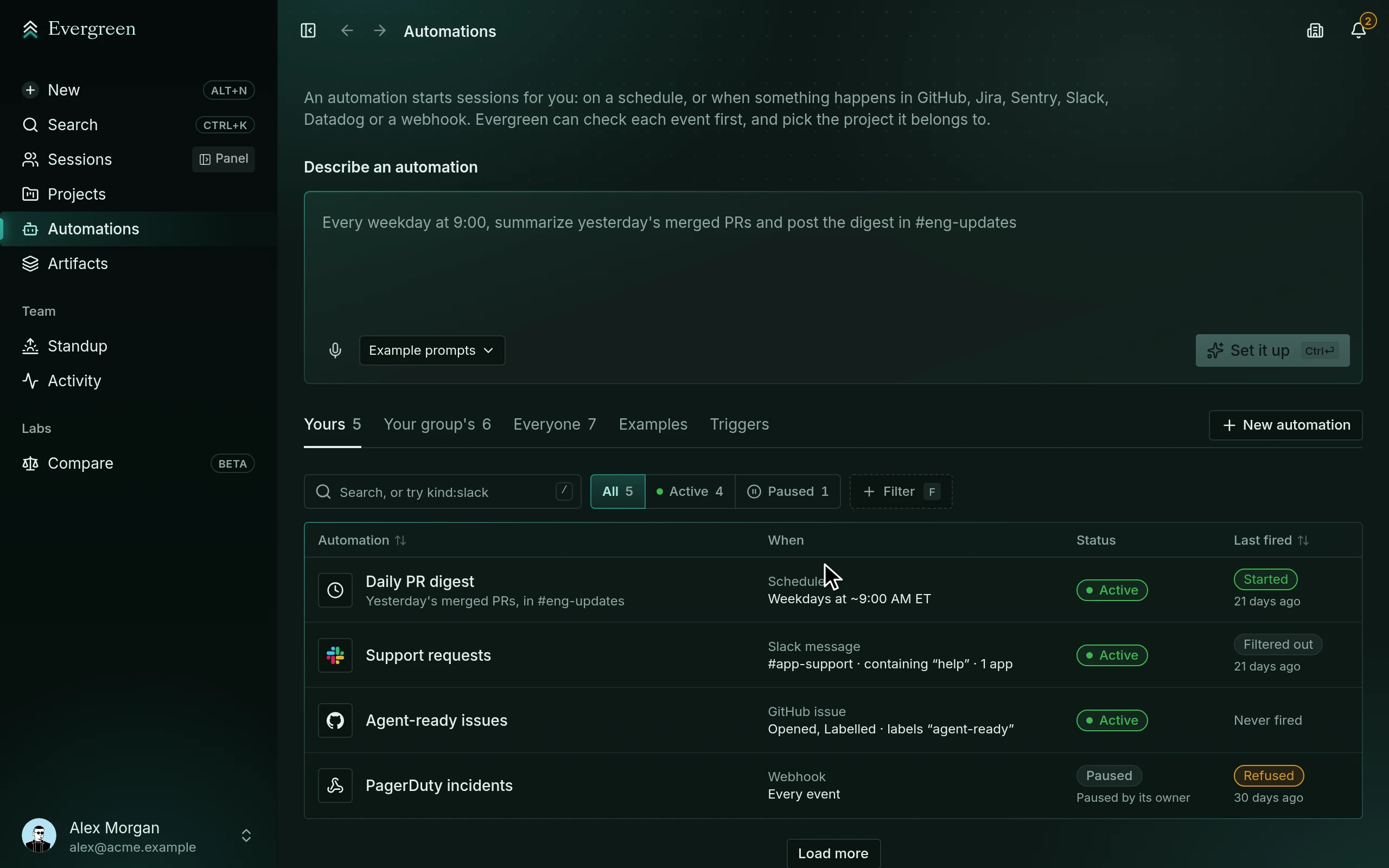The image size is (1389, 868).
Task: Click the microphone voice input icon
Action: [335, 350]
